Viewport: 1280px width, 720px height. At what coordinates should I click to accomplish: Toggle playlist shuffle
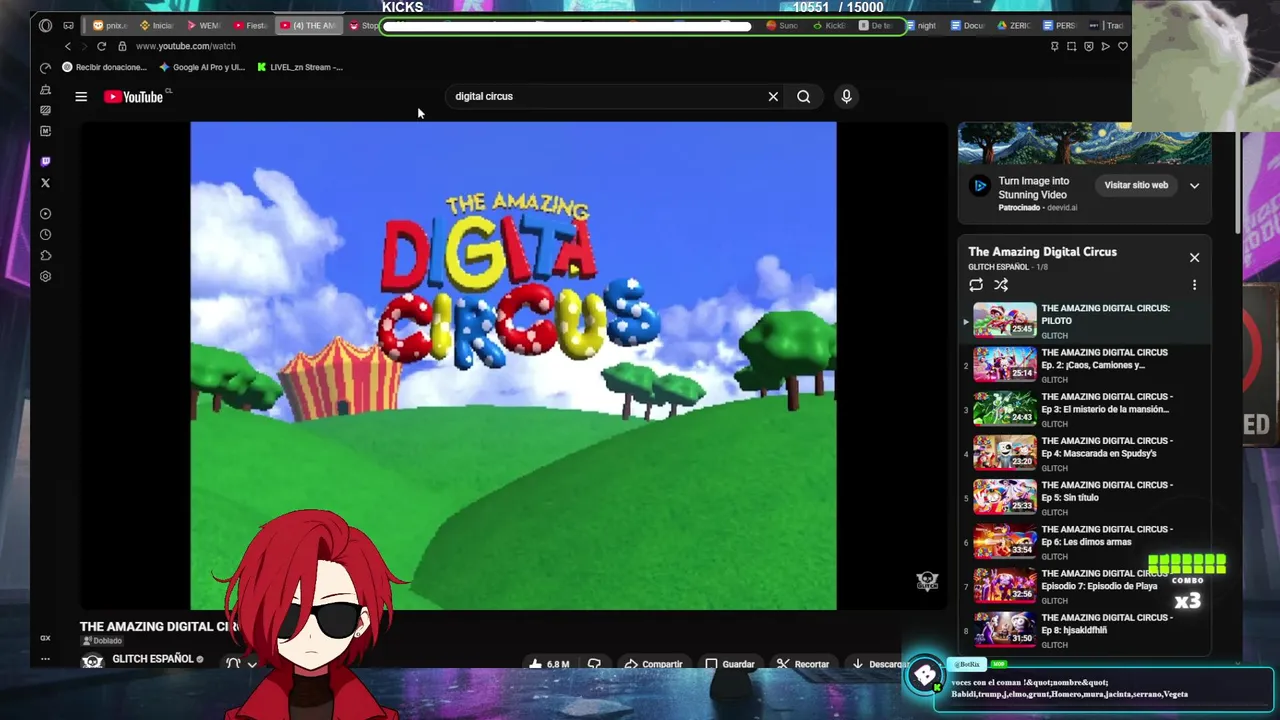pos(1001,285)
